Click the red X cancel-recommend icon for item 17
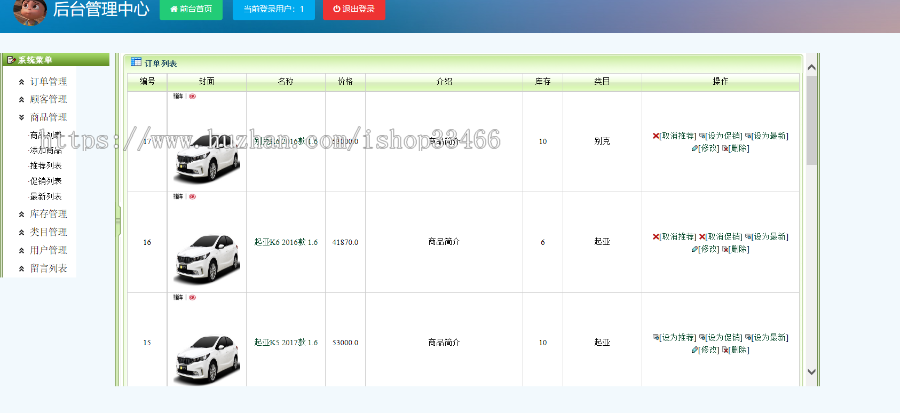Screen dimensions: 900x413 pos(655,136)
